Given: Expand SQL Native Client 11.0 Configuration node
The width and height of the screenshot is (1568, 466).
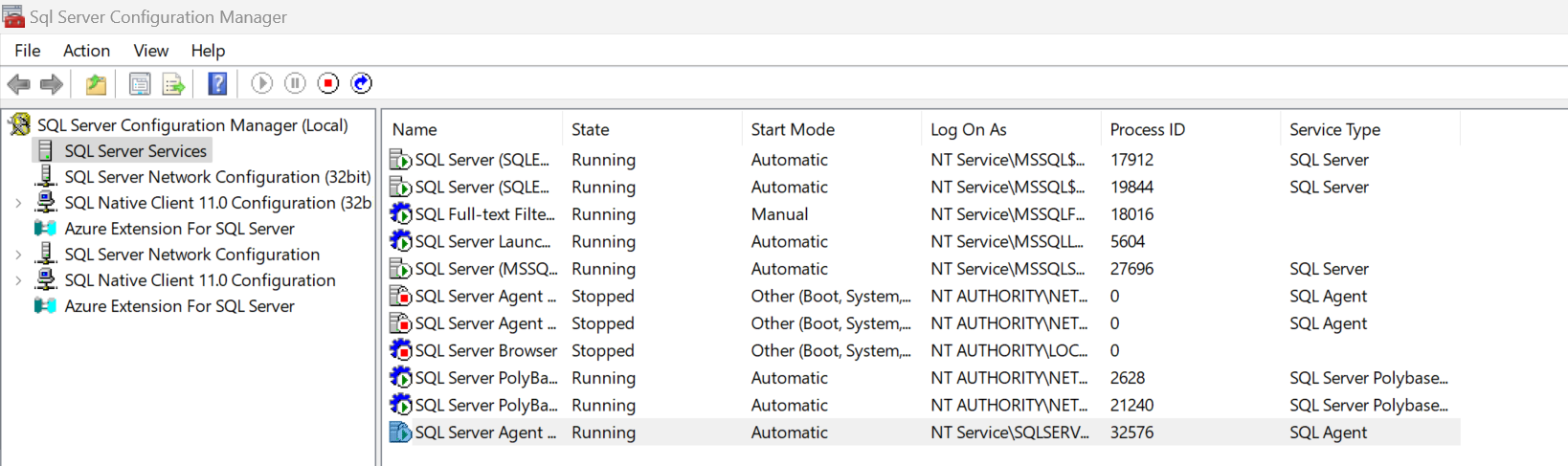Looking at the screenshot, I should (18, 280).
